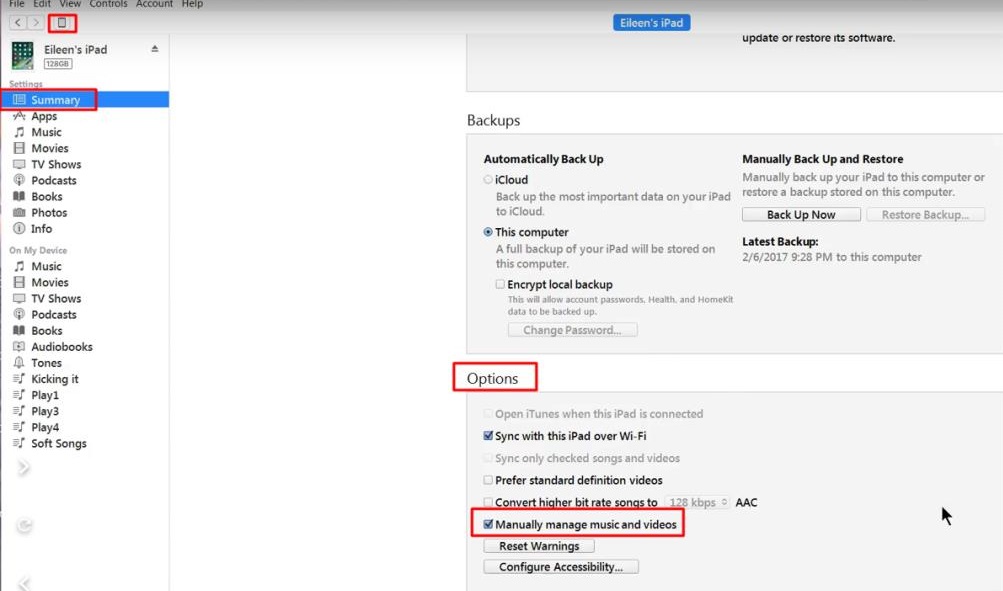This screenshot has height=591, width=1003.
Task: Open the Play3 playlist icon
Action: (19, 411)
